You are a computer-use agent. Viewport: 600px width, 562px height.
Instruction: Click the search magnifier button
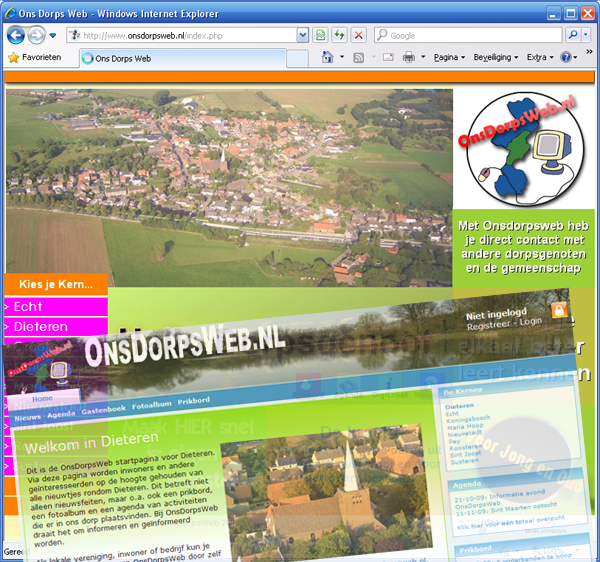(573, 35)
